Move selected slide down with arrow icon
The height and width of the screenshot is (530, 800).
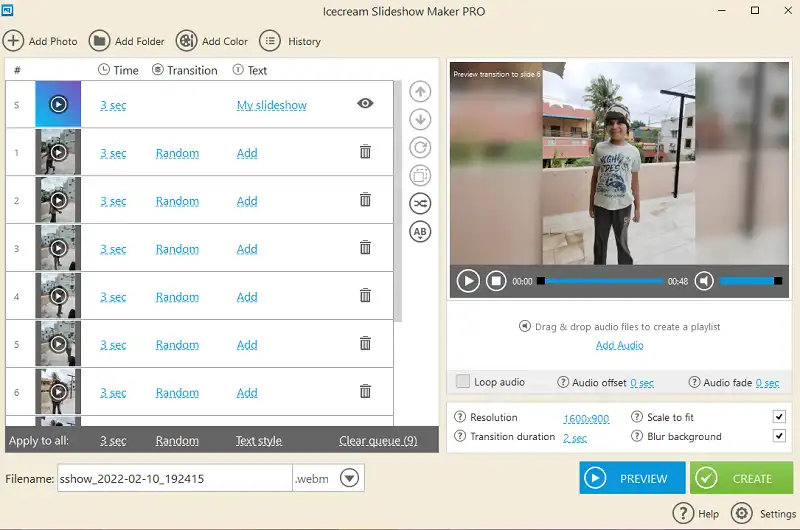coord(421,120)
